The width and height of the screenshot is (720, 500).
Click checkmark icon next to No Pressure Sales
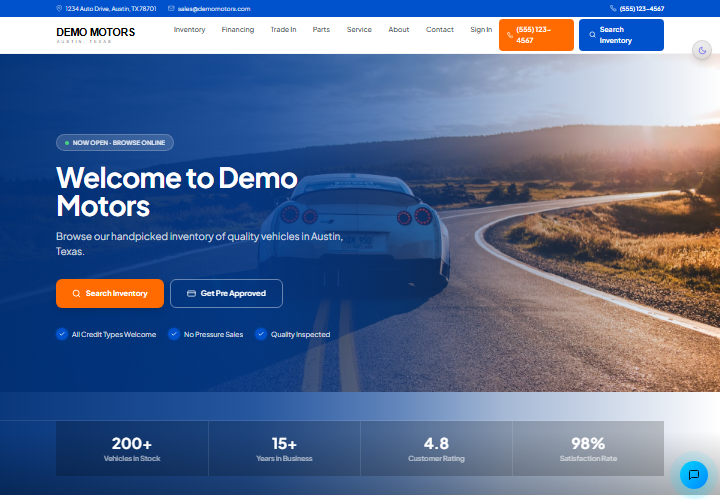point(174,334)
